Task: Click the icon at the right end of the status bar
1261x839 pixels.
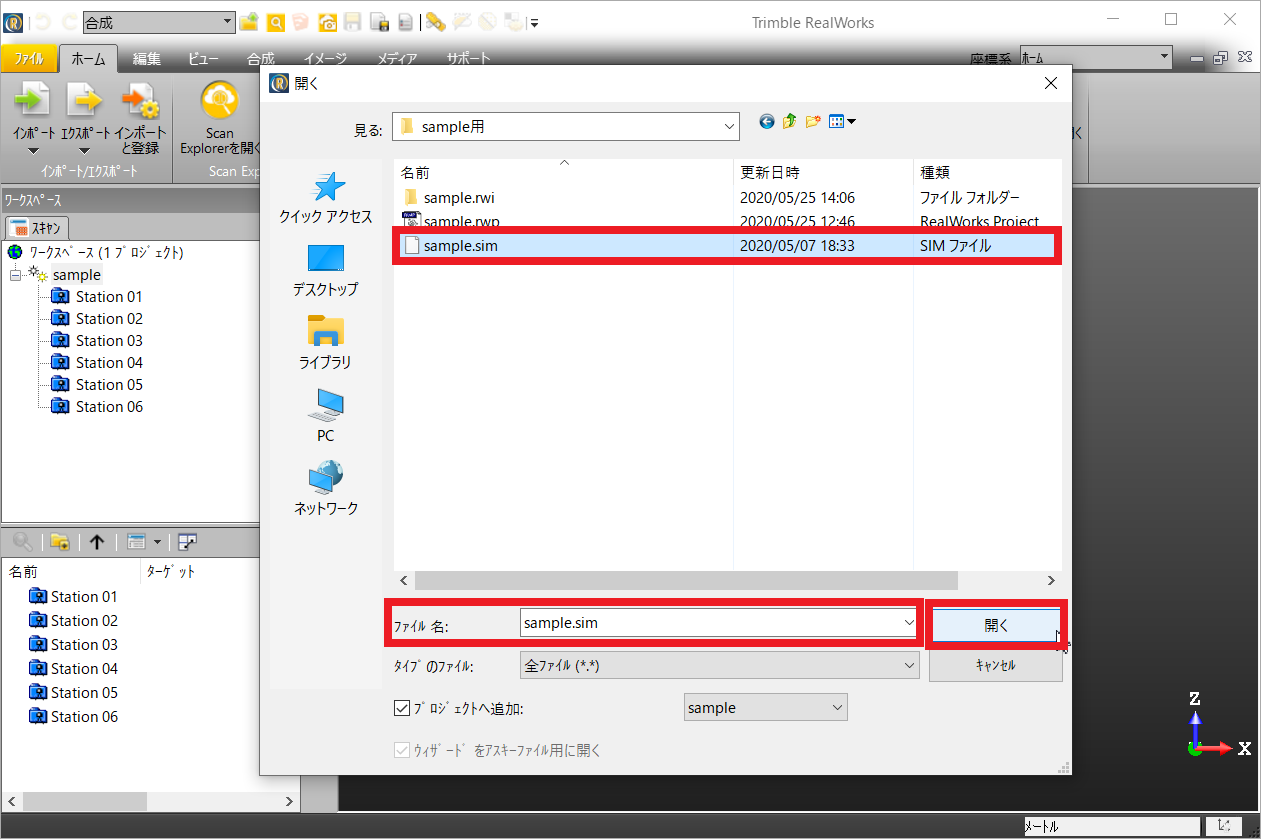Action: click(x=1224, y=826)
